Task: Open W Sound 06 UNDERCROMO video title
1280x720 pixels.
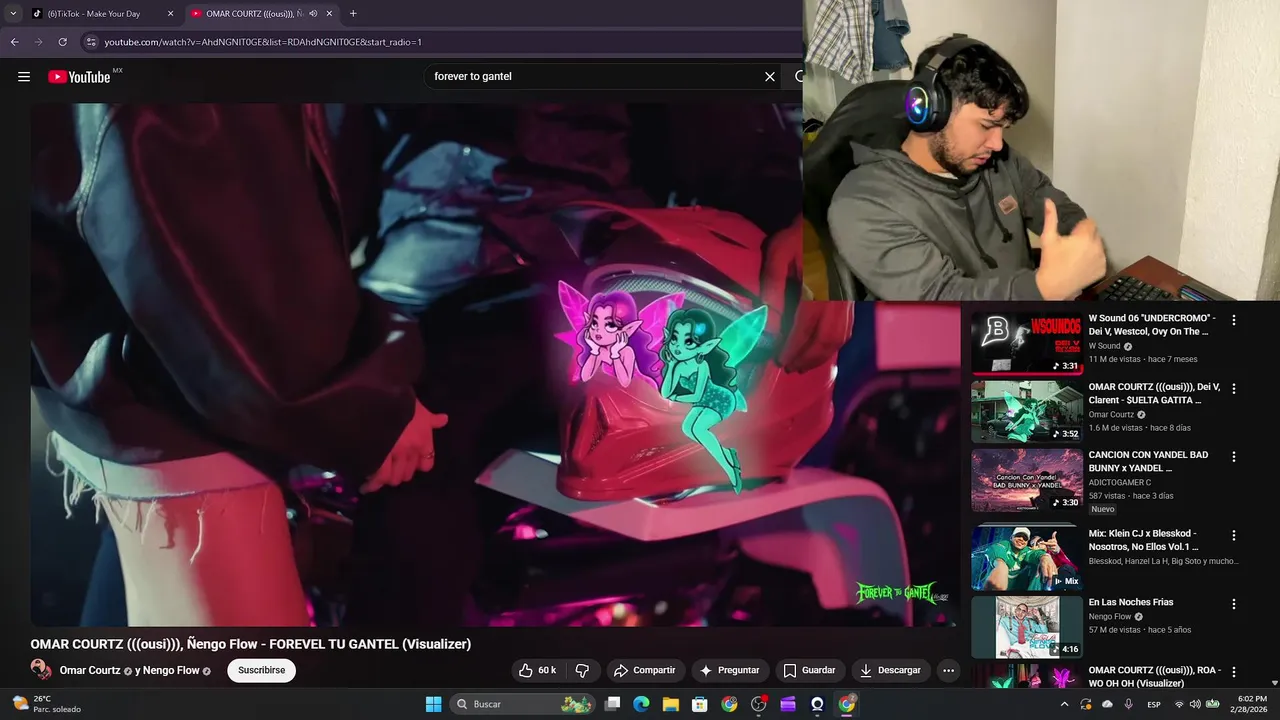Action: point(1152,325)
